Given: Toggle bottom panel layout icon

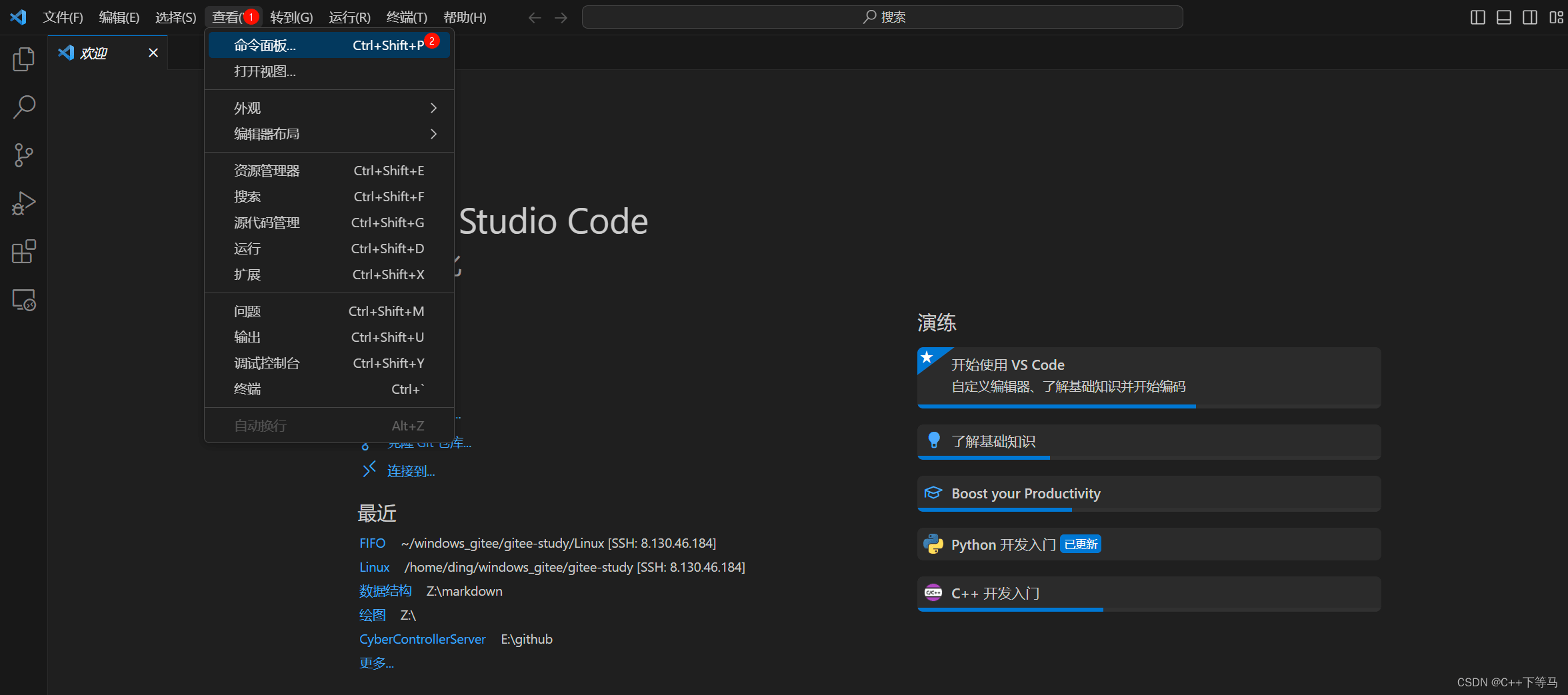Looking at the screenshot, I should click(1503, 17).
